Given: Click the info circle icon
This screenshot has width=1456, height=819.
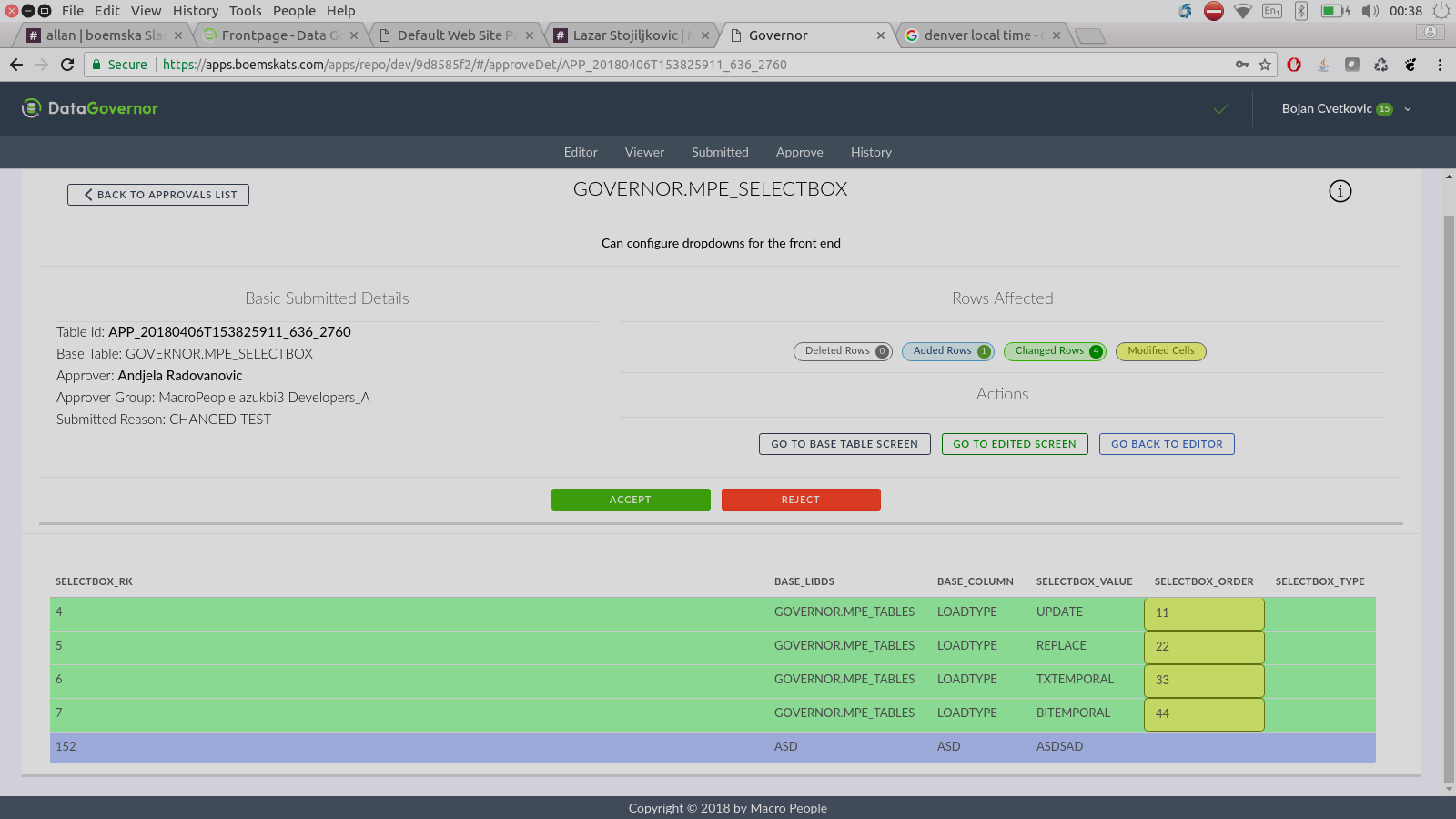Looking at the screenshot, I should [1340, 191].
